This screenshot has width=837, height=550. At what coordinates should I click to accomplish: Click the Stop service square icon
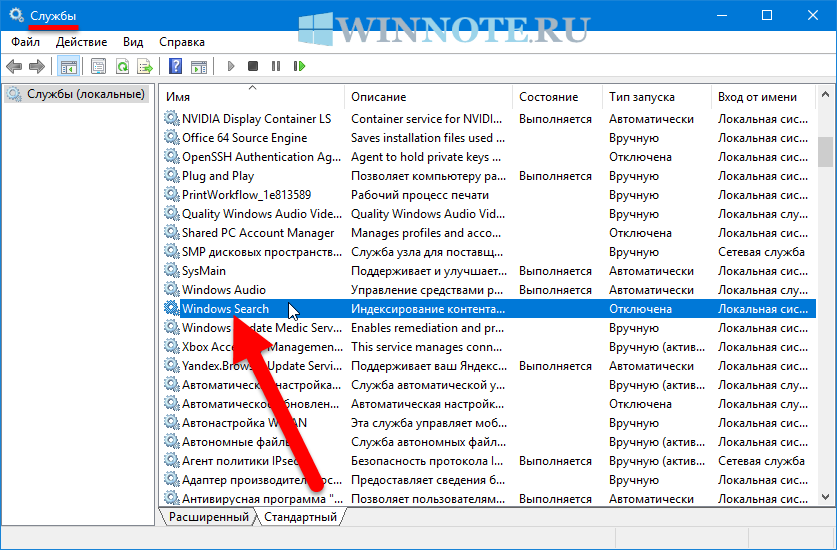tap(253, 67)
